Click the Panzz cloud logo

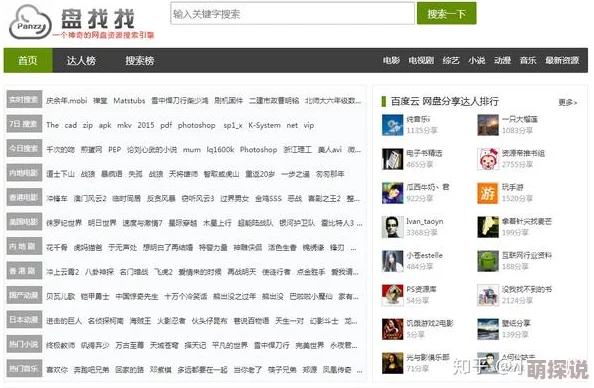click(x=30, y=23)
